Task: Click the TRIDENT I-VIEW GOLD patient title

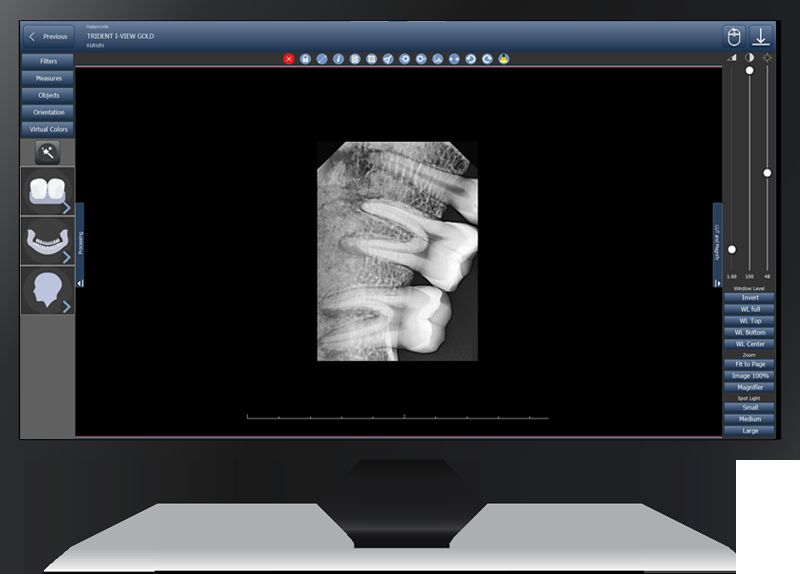Action: tap(120, 36)
